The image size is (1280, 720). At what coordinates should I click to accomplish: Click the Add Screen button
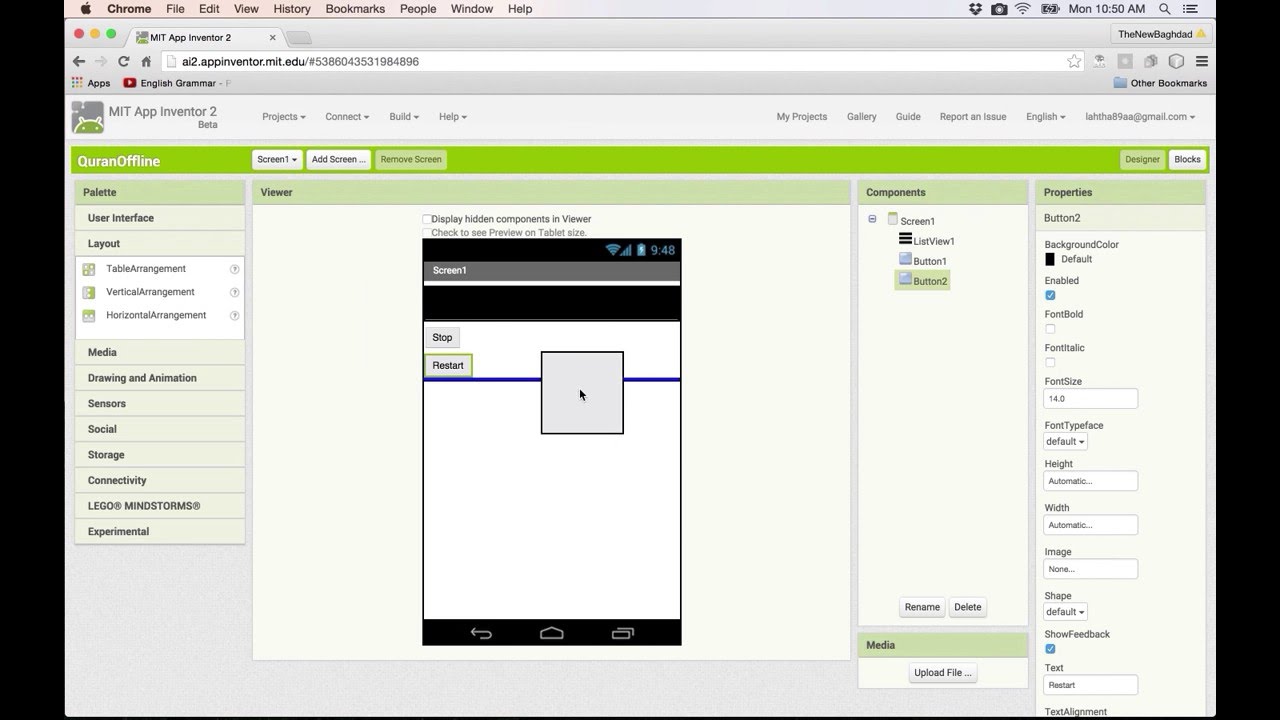click(x=339, y=159)
